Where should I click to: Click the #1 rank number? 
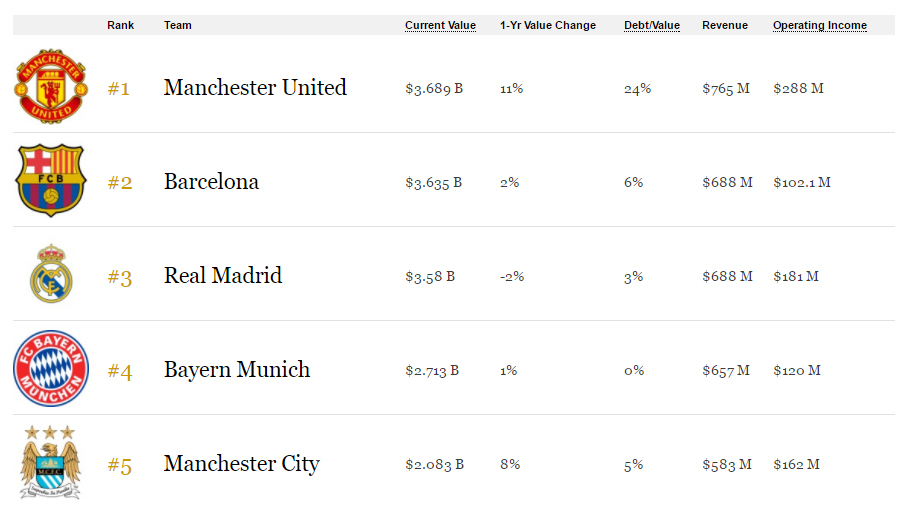118,89
